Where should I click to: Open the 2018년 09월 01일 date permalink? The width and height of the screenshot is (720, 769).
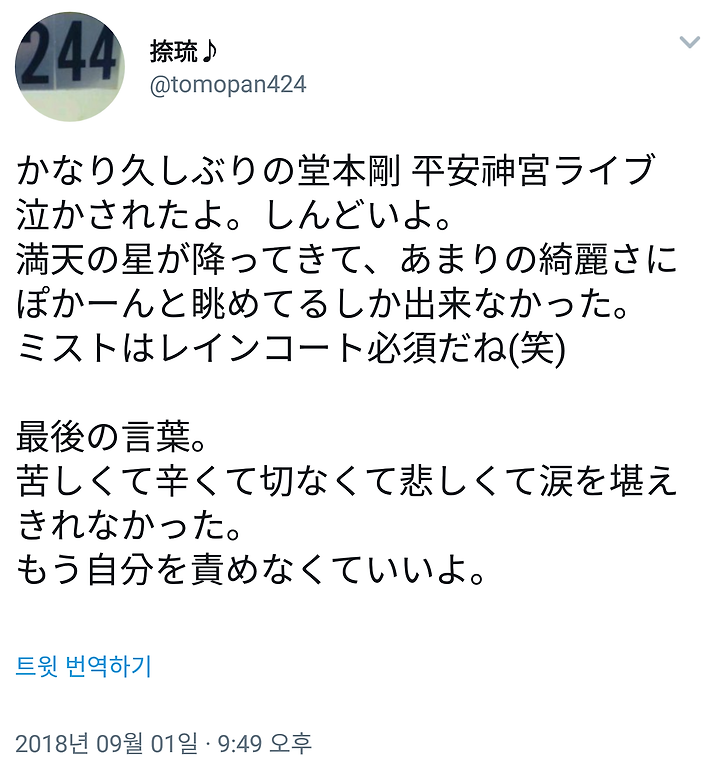point(106,743)
